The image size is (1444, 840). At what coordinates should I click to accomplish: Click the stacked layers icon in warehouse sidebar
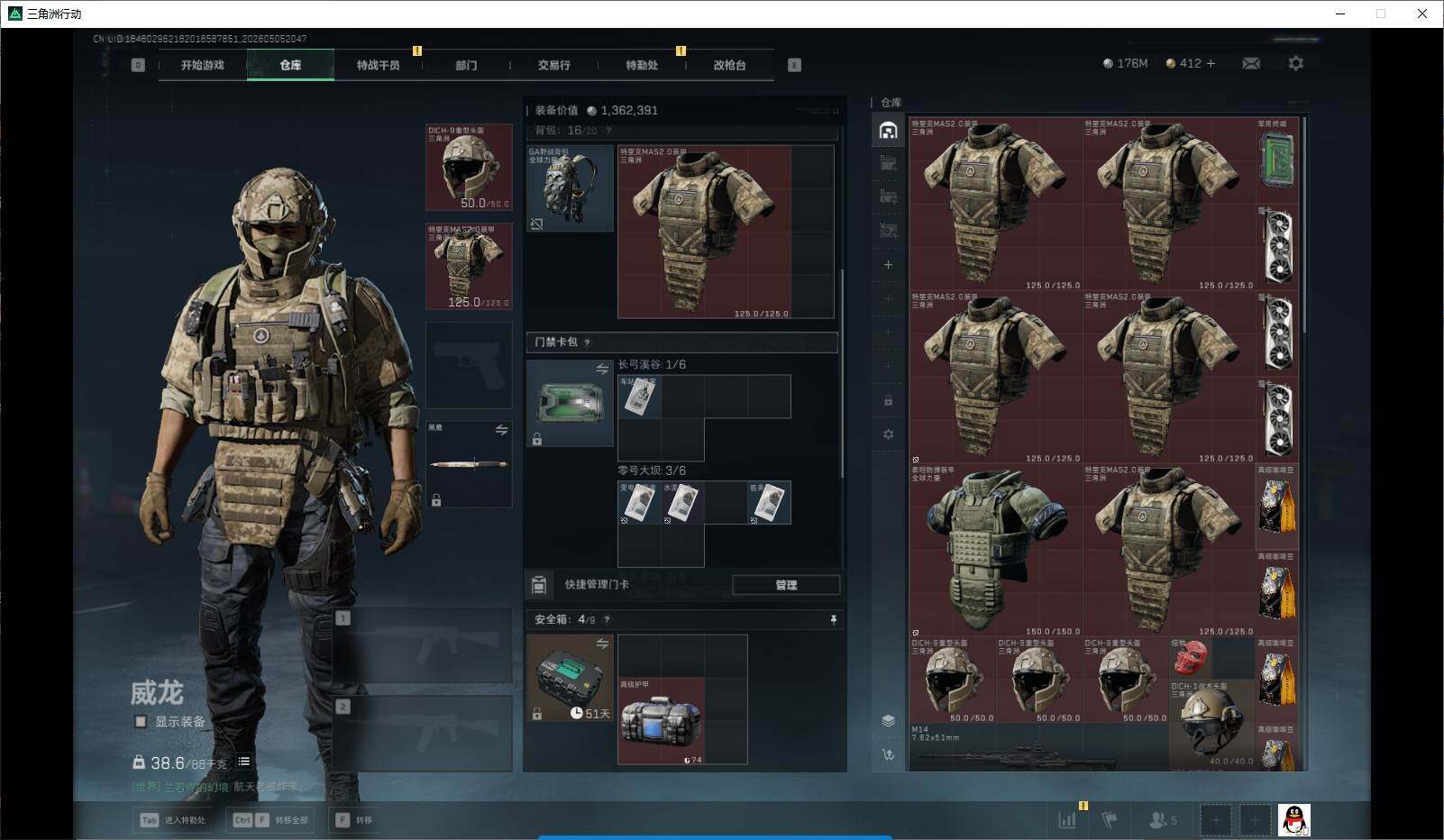pos(888,721)
